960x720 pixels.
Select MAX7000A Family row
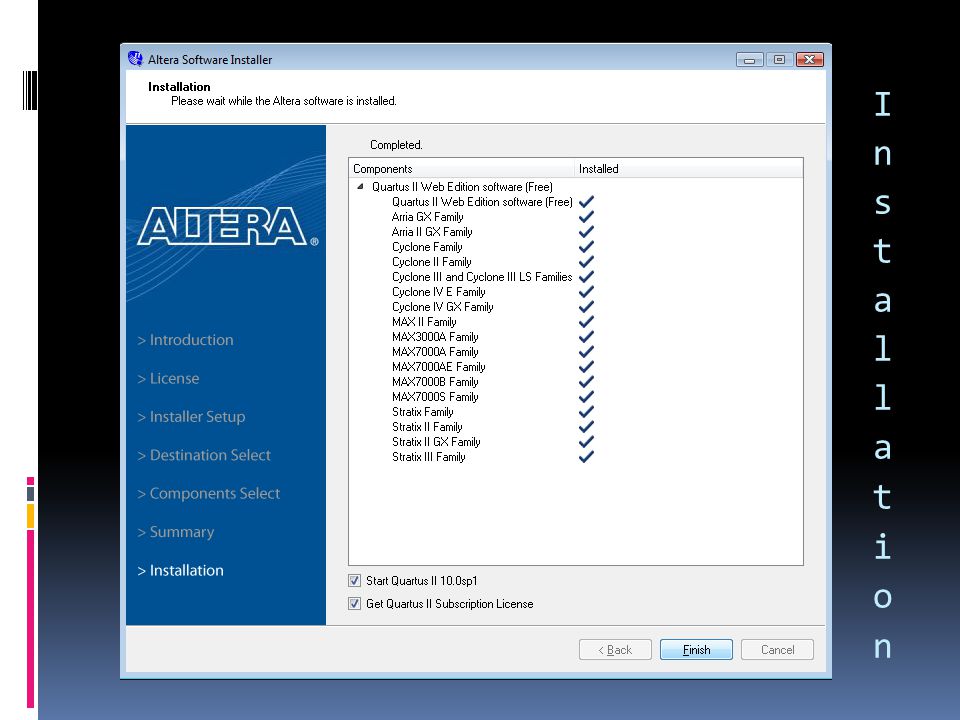click(435, 352)
